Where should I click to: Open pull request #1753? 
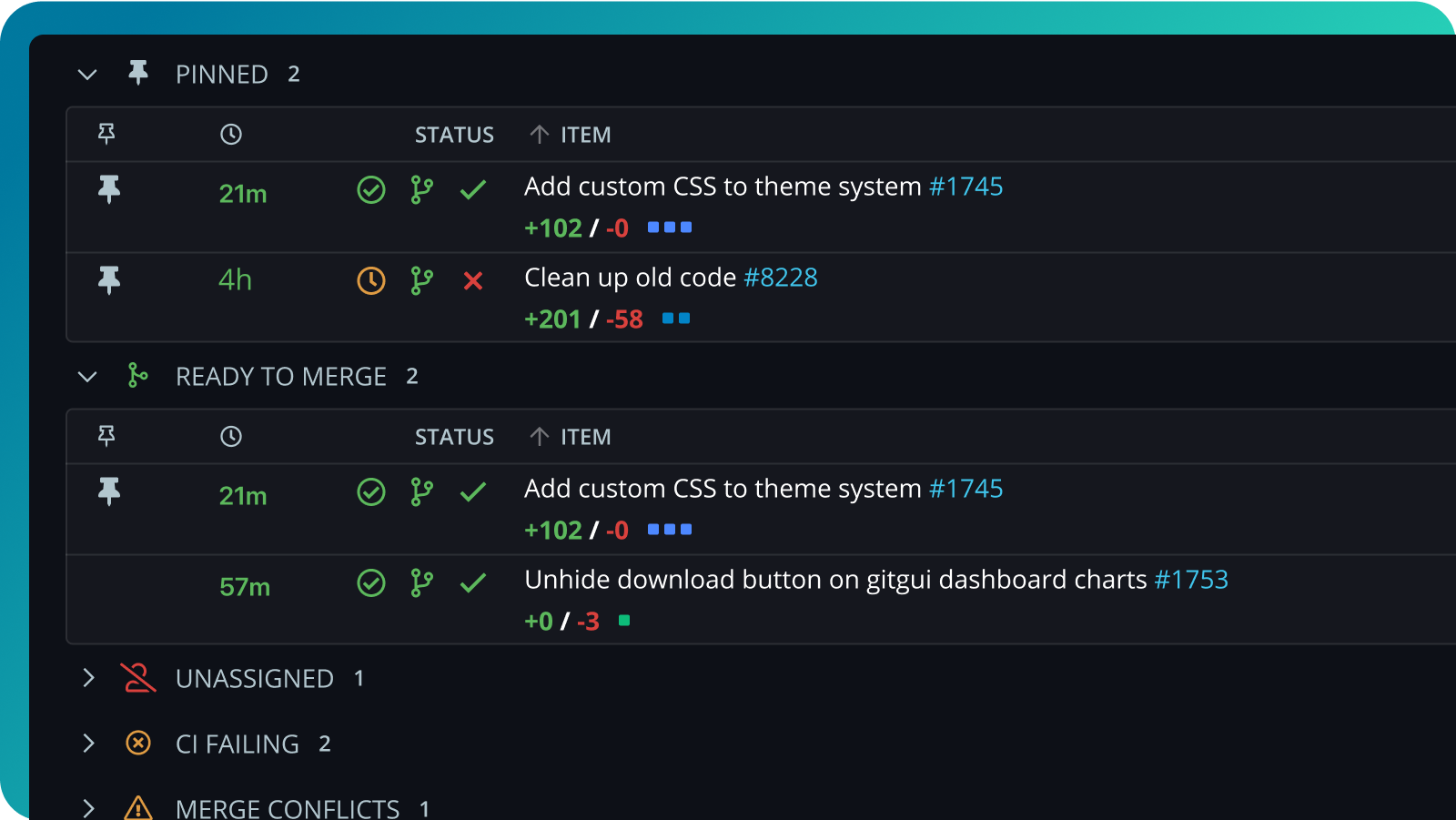click(1192, 580)
